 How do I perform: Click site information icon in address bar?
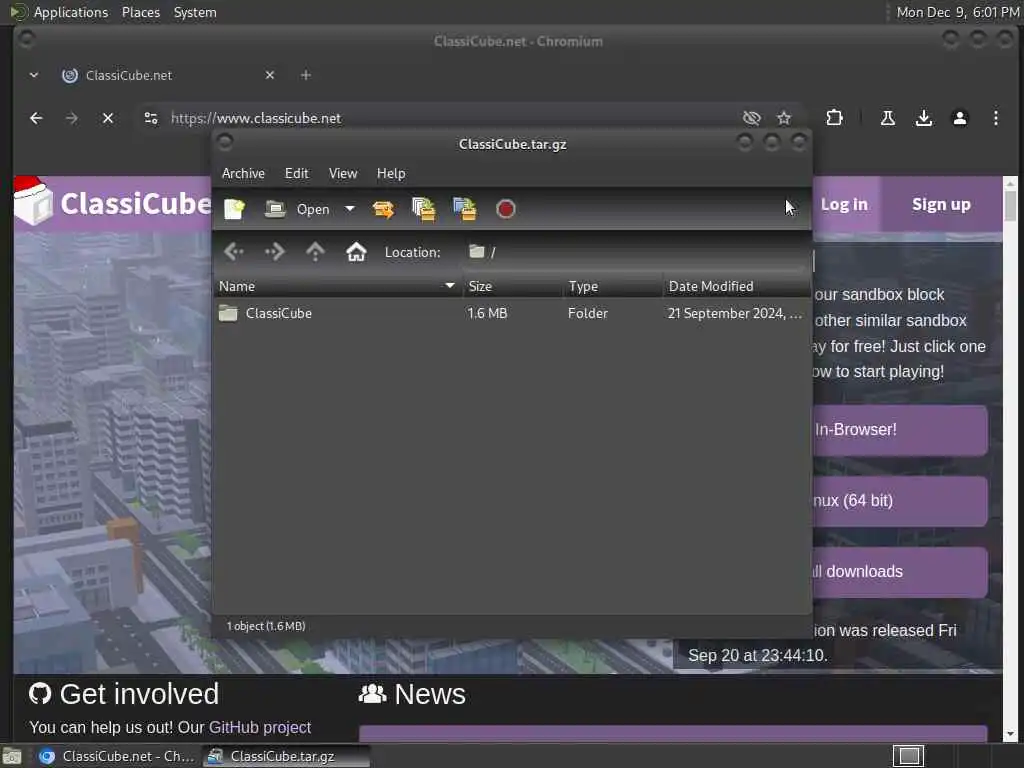(x=151, y=118)
